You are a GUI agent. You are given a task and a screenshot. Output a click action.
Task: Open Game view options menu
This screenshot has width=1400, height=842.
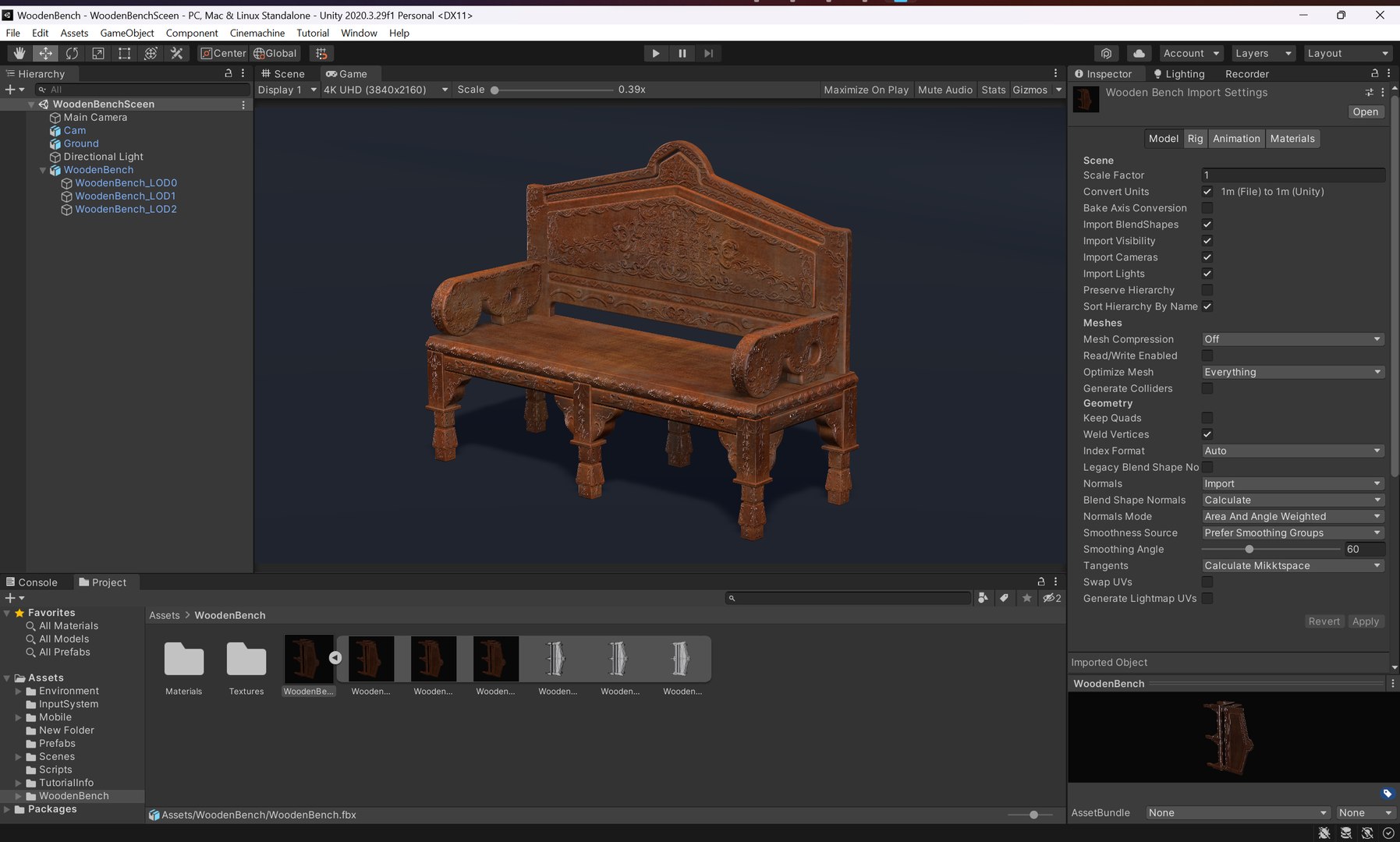point(1056,73)
